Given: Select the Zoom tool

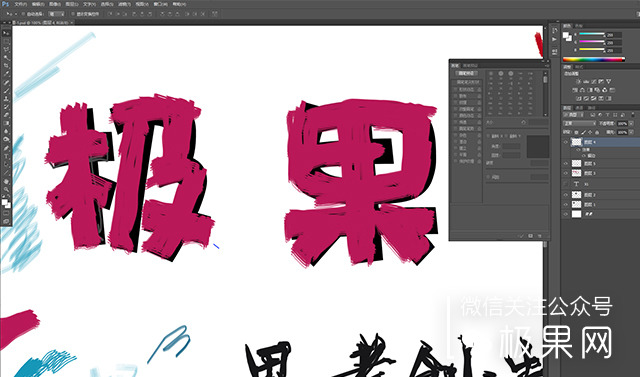Looking at the screenshot, I should point(6,189).
